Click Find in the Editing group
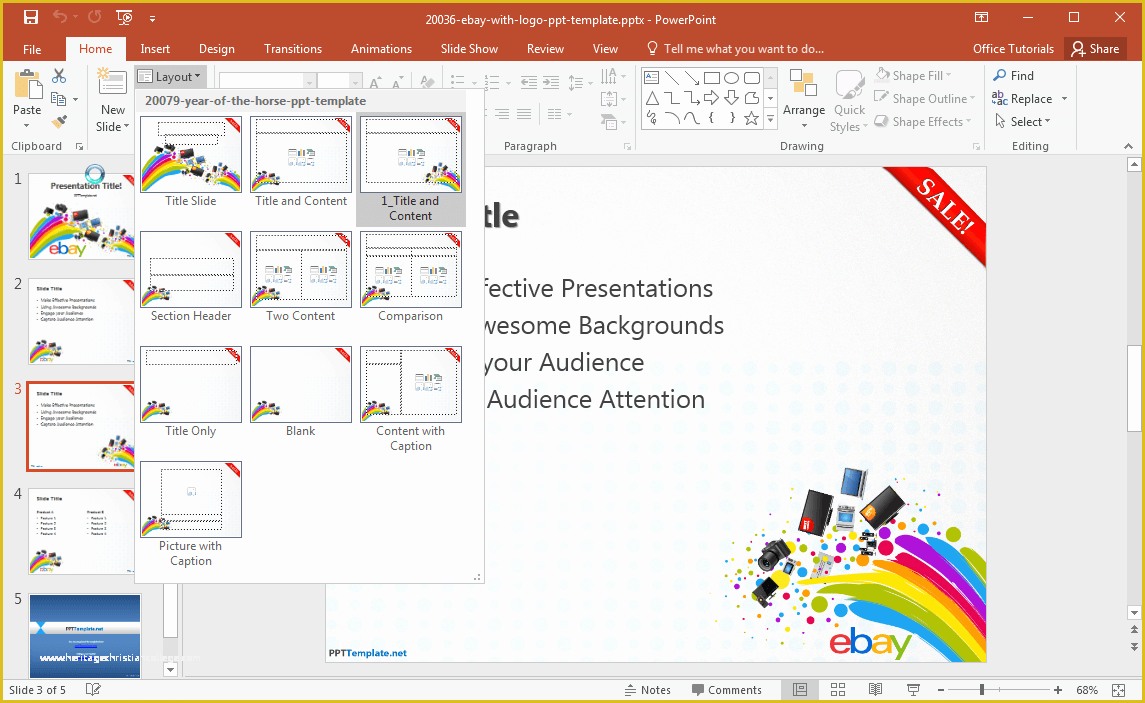The width and height of the screenshot is (1145, 703). (x=1013, y=75)
